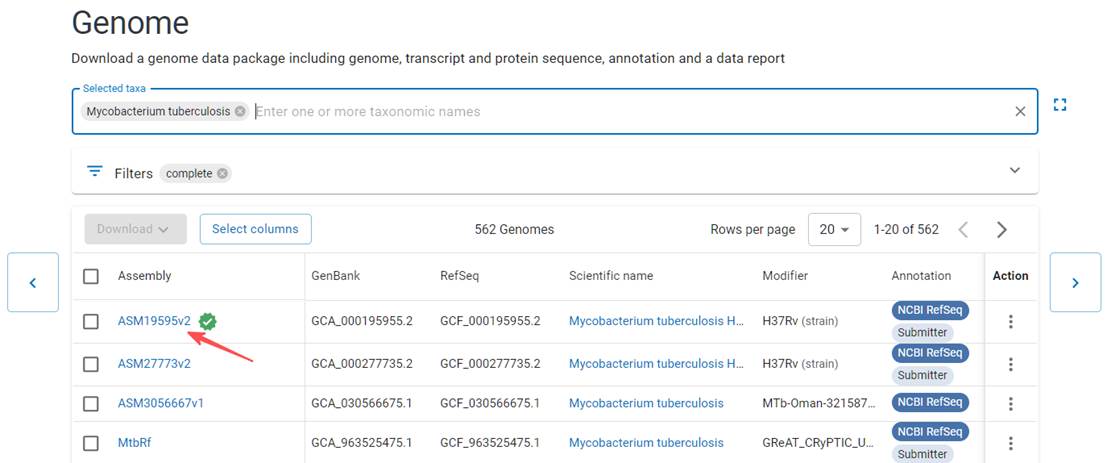Open the Rows per page dropdown
This screenshot has width=1107, height=463.
click(x=834, y=229)
